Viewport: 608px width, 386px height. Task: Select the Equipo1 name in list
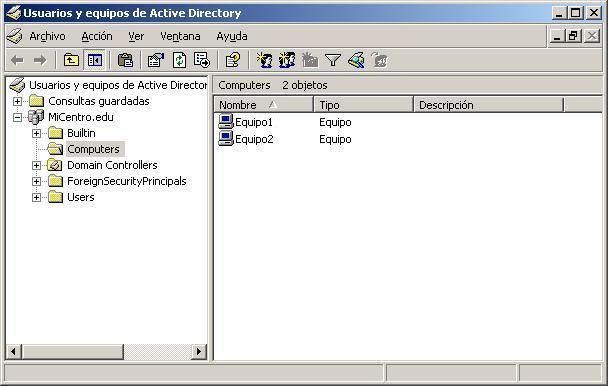click(254, 122)
